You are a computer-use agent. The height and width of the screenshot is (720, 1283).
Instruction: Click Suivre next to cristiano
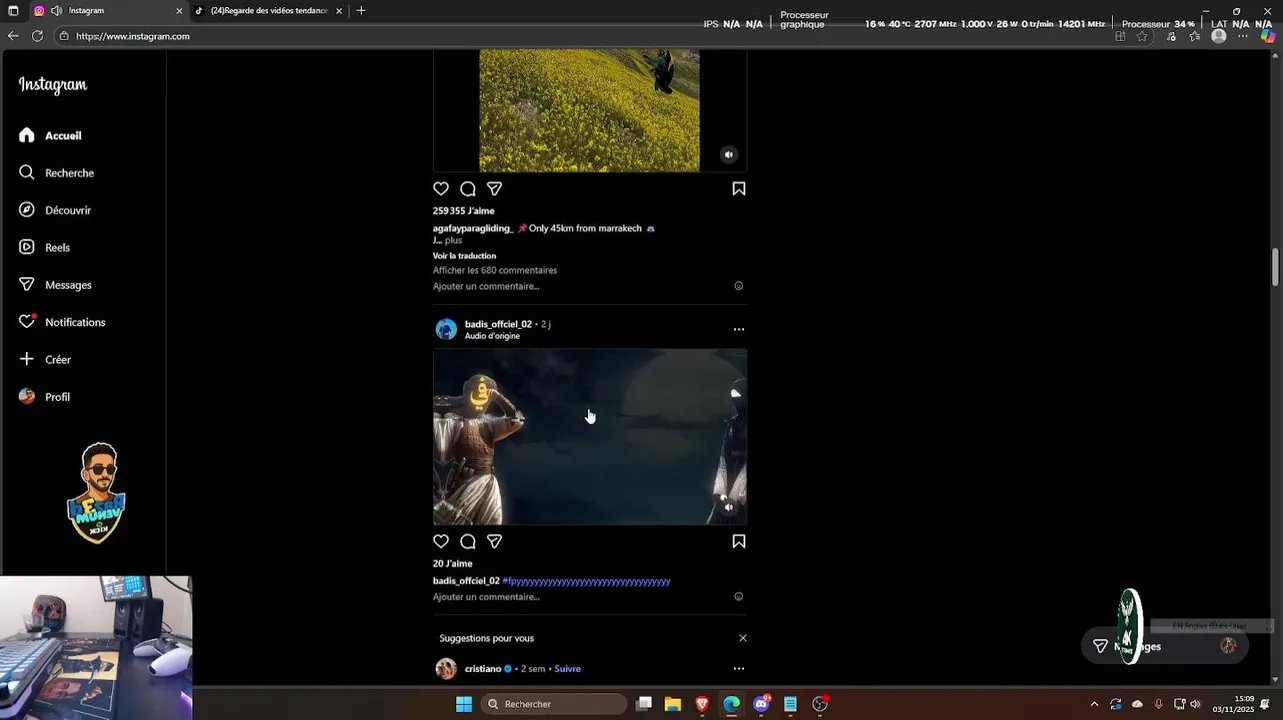[x=567, y=669]
